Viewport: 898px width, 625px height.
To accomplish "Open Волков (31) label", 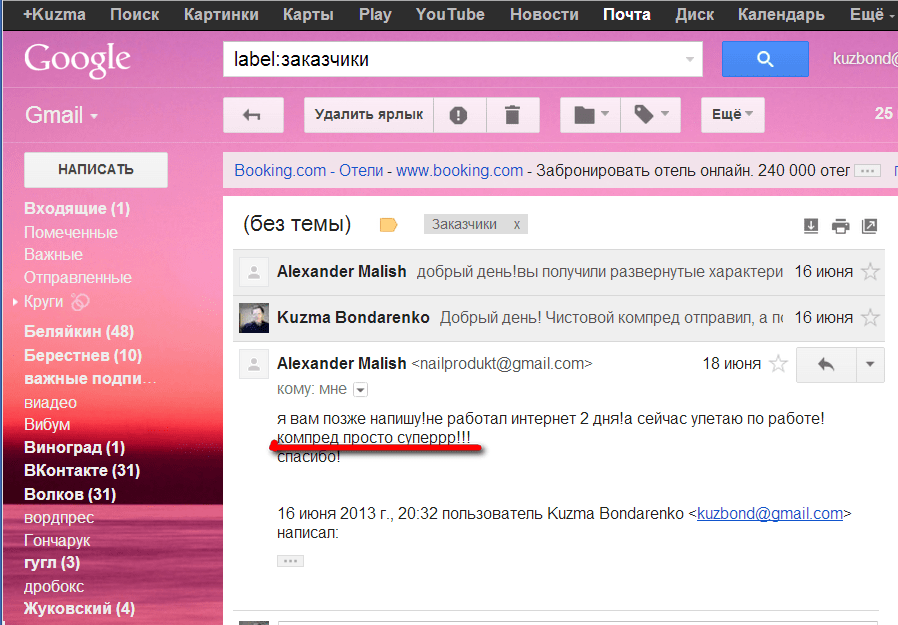I will tap(70, 494).
